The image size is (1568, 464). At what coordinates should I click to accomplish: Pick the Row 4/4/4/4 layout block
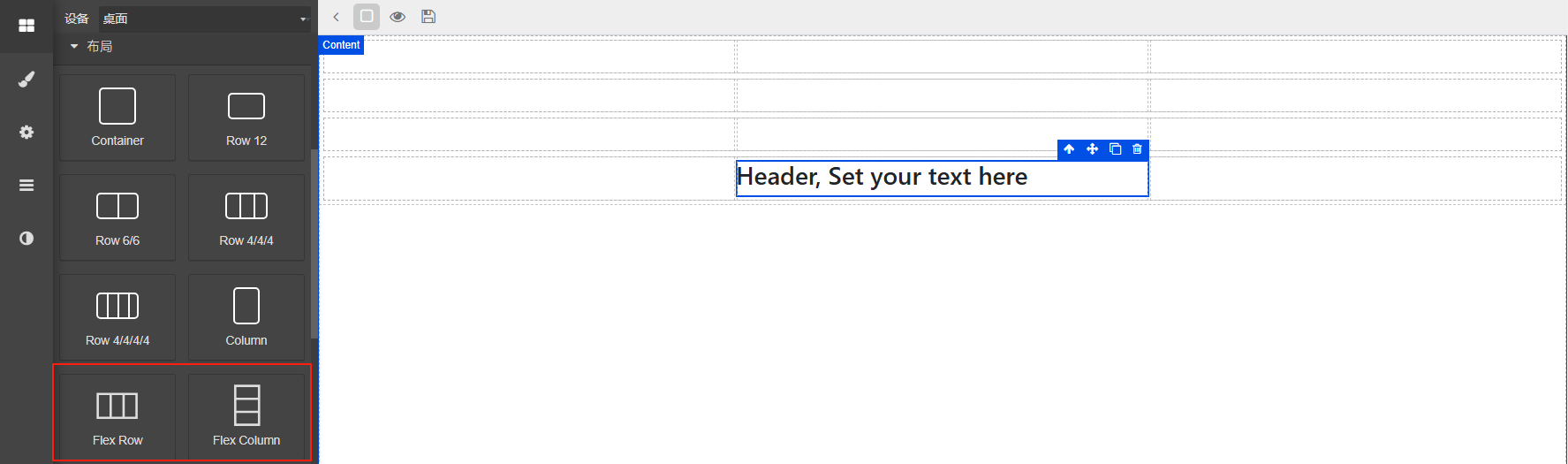pyautogui.click(x=117, y=317)
